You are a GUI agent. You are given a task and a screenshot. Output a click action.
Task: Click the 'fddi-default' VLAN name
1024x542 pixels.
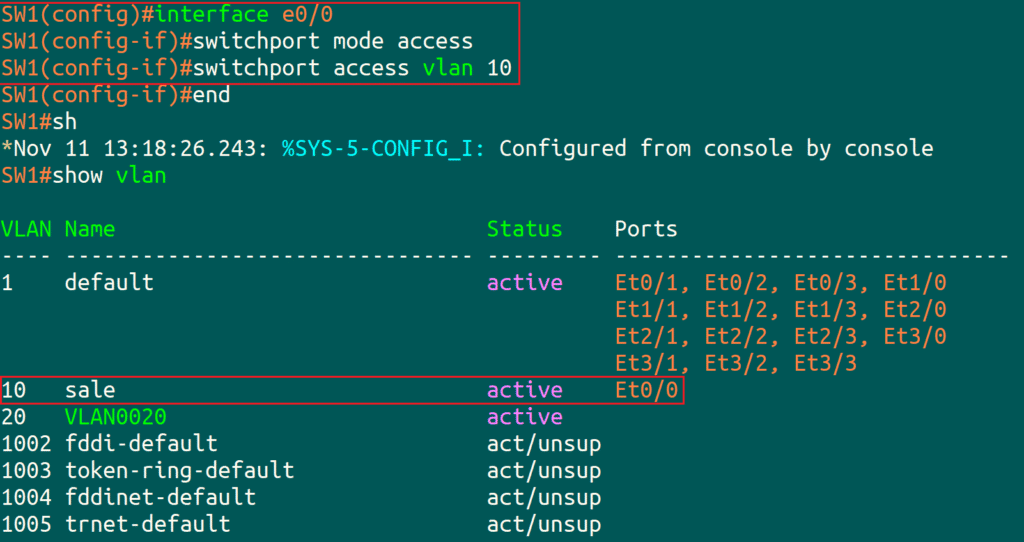pos(141,443)
